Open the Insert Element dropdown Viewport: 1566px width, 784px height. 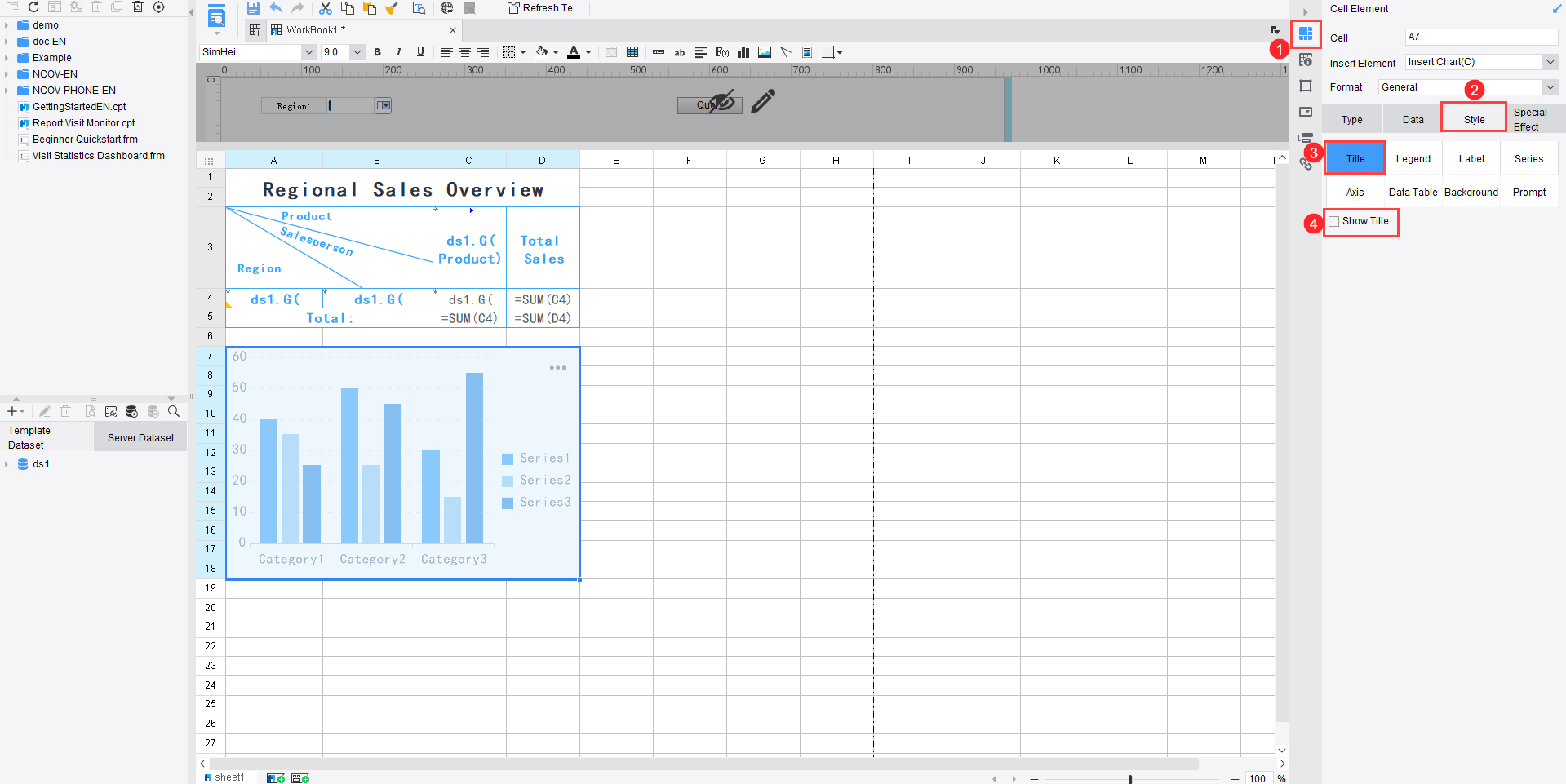point(1550,62)
